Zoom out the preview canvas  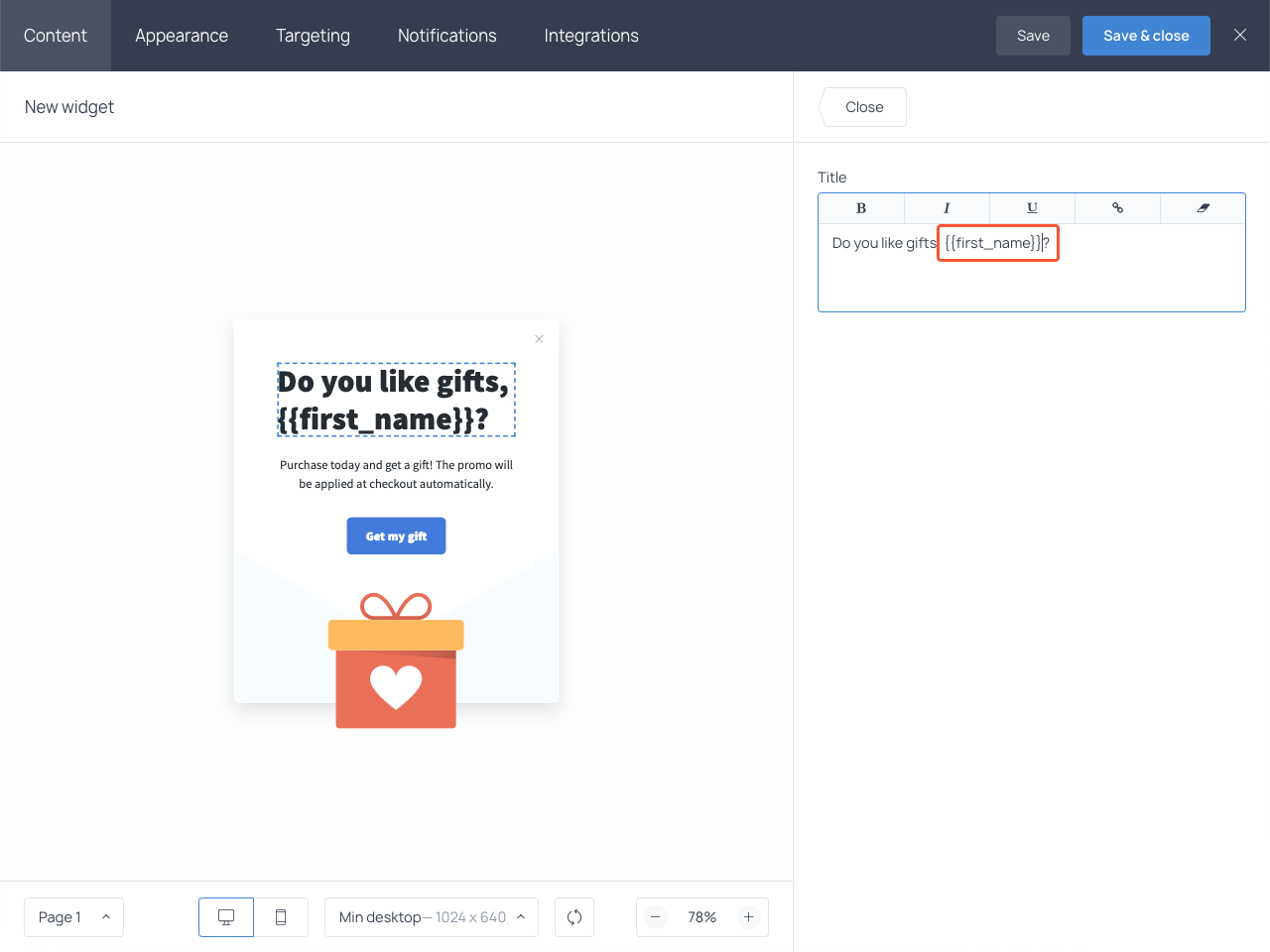tap(656, 917)
